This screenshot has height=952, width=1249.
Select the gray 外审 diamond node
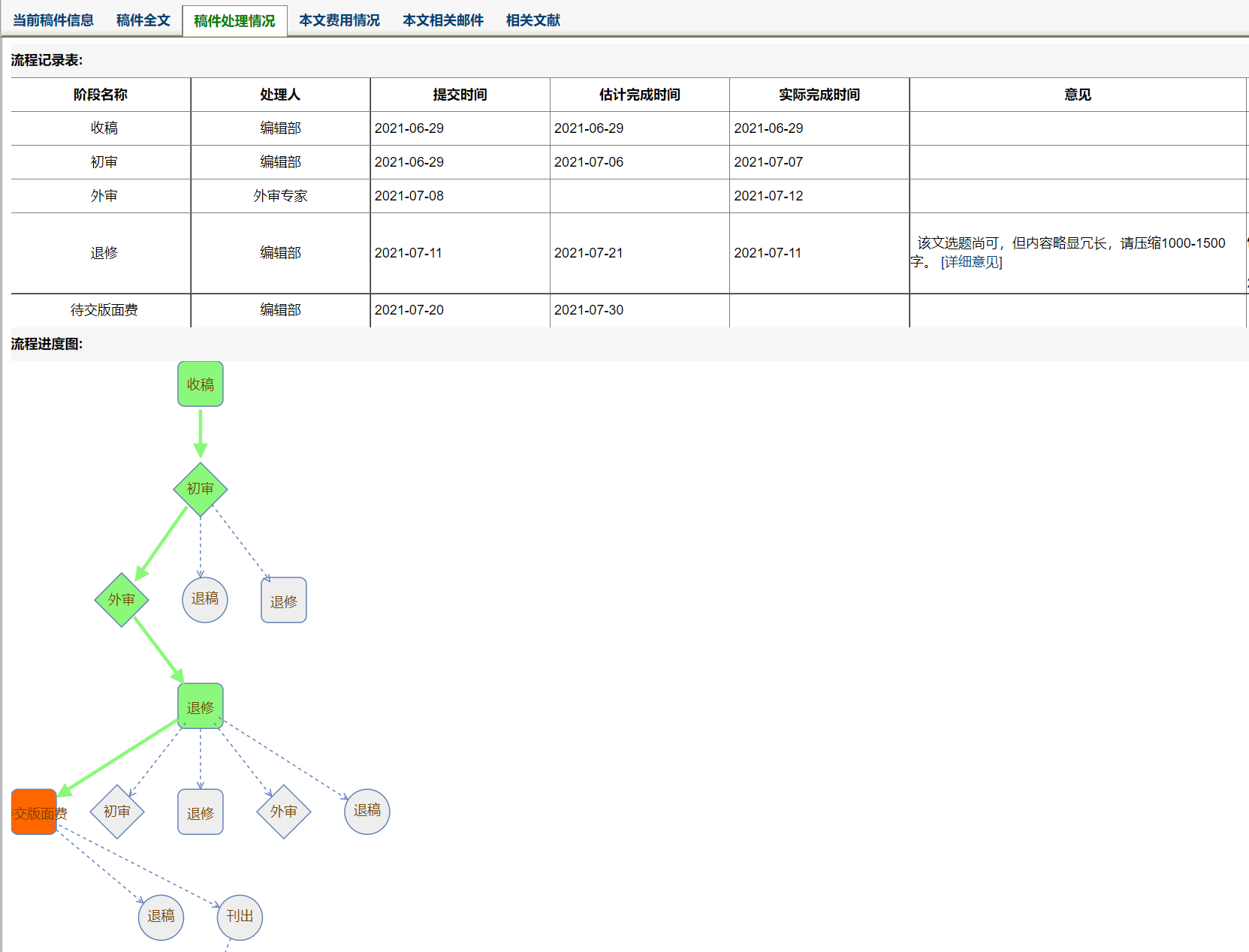(x=284, y=812)
